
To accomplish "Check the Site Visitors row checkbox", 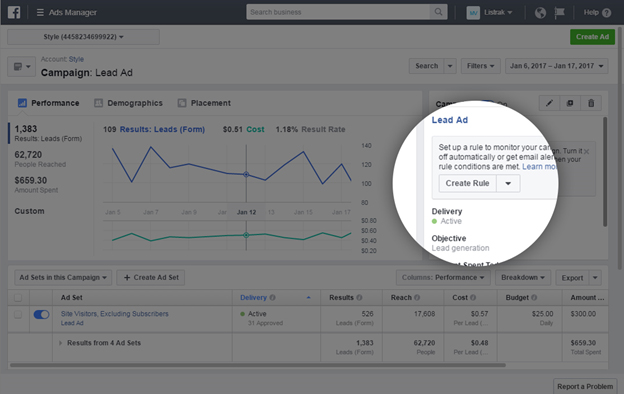I will click(18, 314).
